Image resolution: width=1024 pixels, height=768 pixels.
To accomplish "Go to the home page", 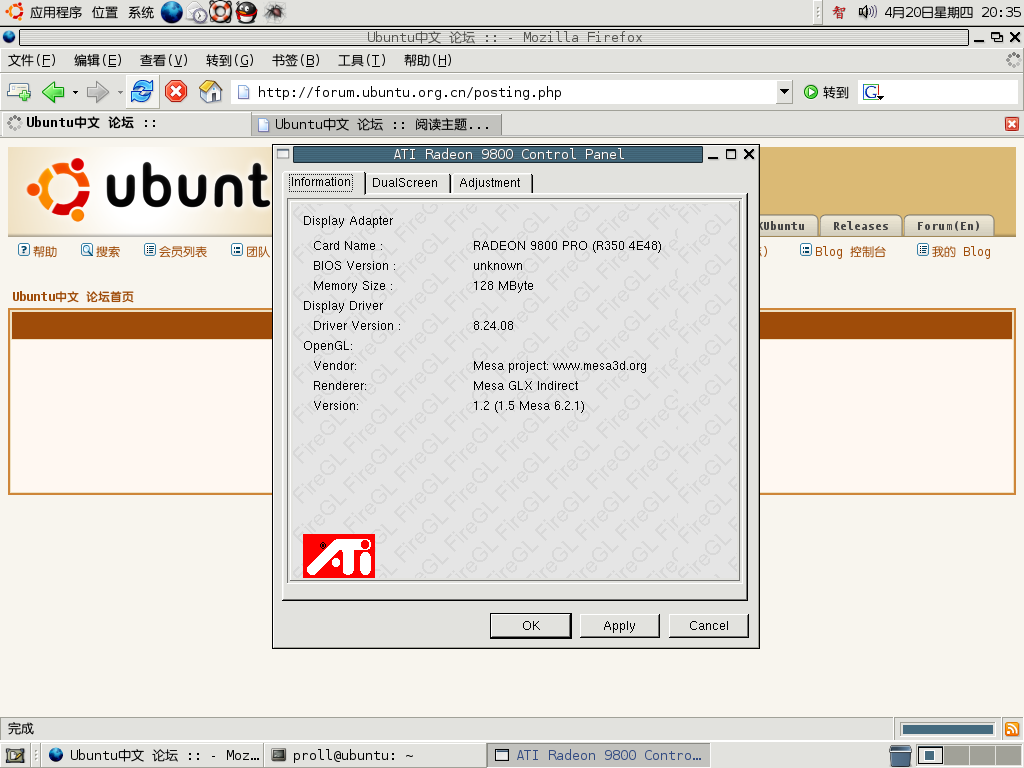I will pos(210,92).
